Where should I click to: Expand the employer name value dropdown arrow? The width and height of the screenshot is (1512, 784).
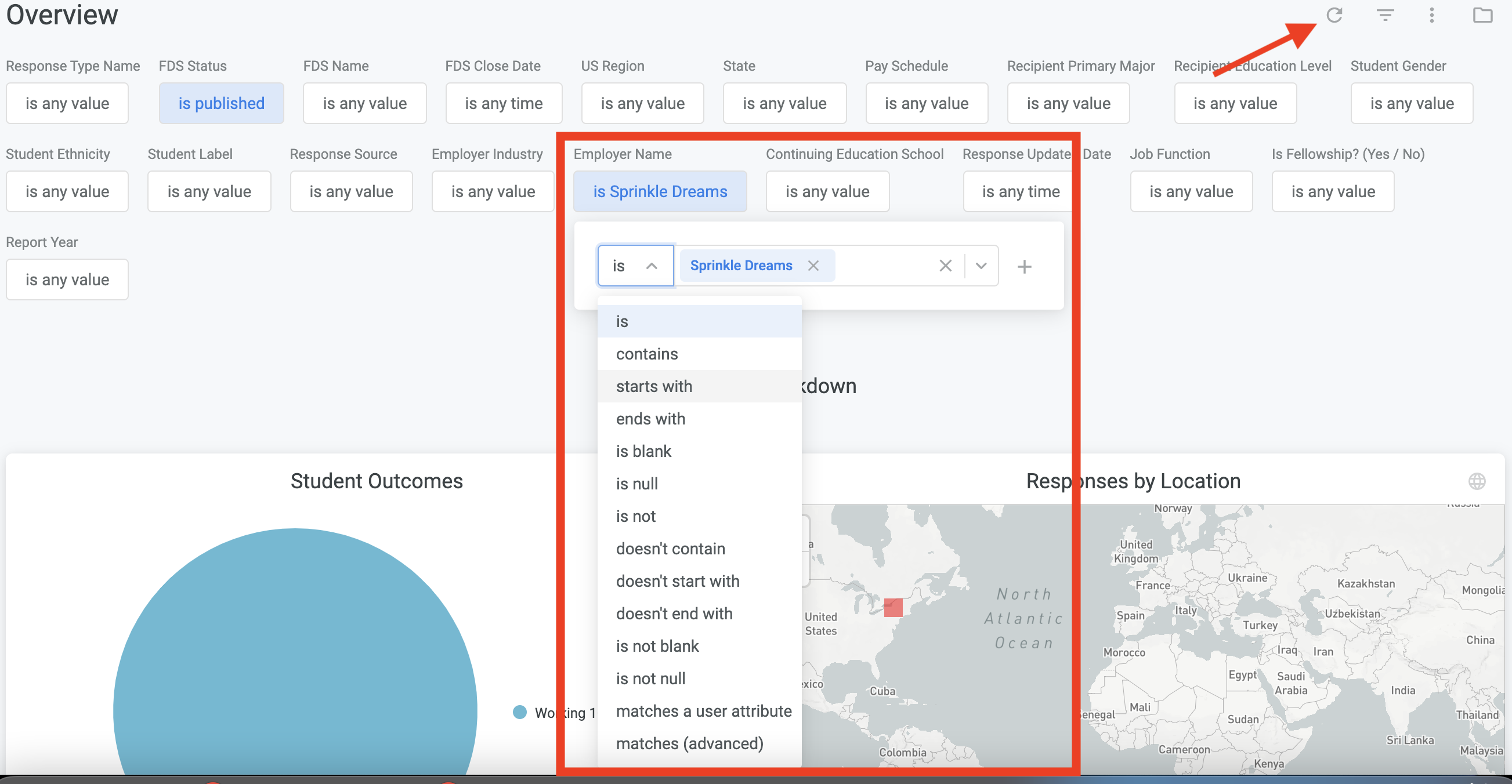pyautogui.click(x=981, y=266)
